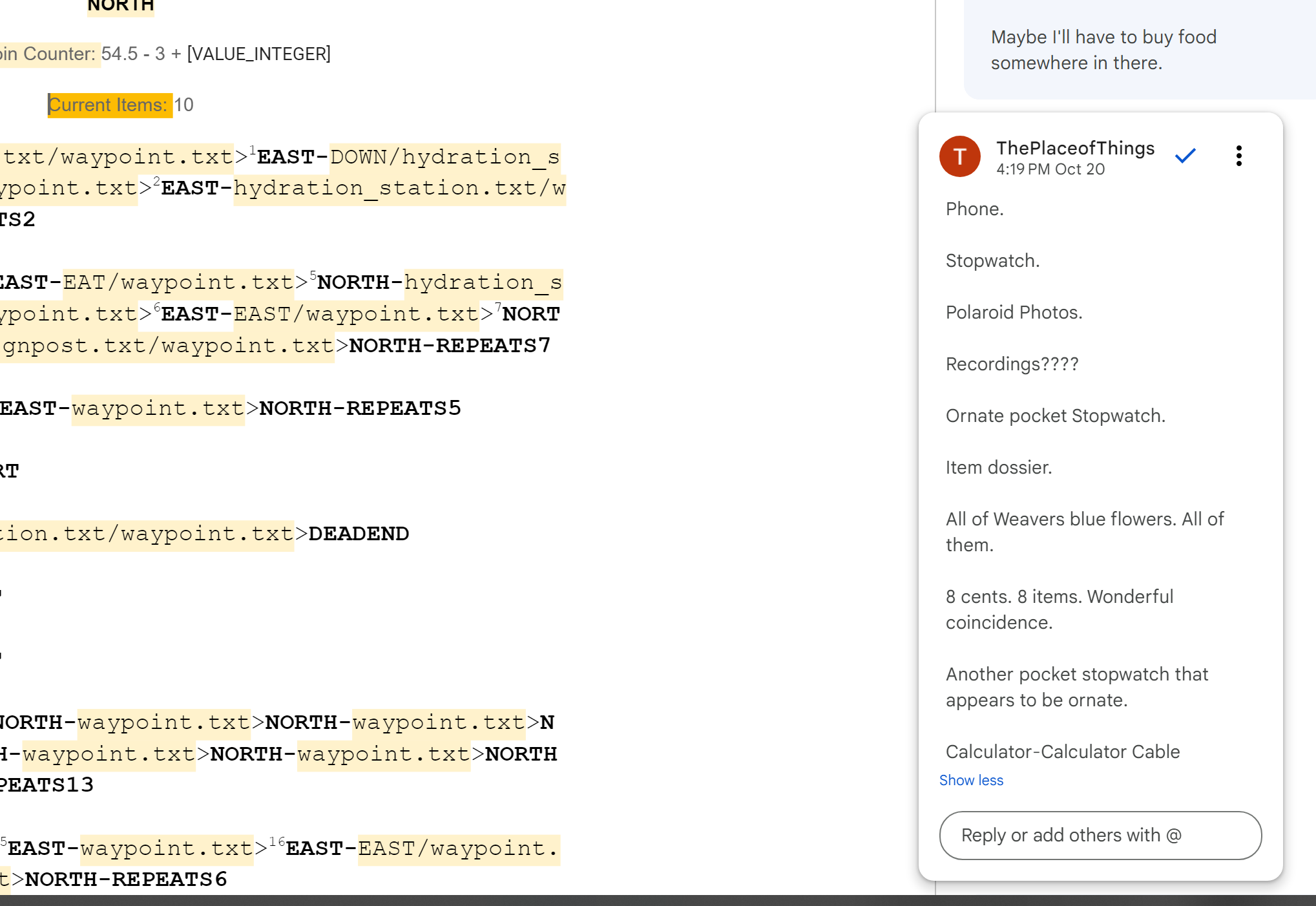The width and height of the screenshot is (1316, 906).
Task: Click the "Recordings????" comment line
Action: pyautogui.click(x=1012, y=364)
